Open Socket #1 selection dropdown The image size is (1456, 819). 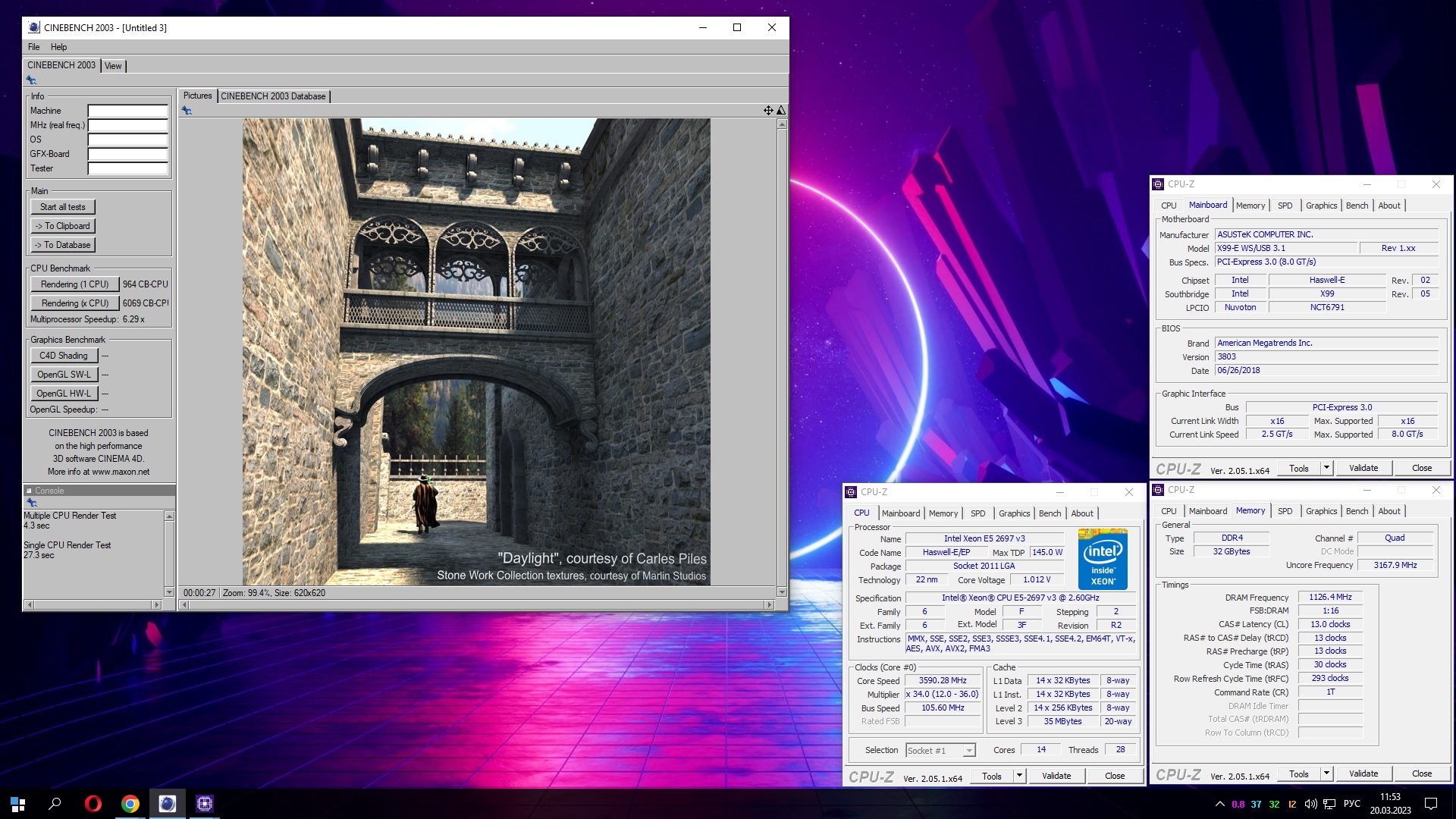click(969, 750)
